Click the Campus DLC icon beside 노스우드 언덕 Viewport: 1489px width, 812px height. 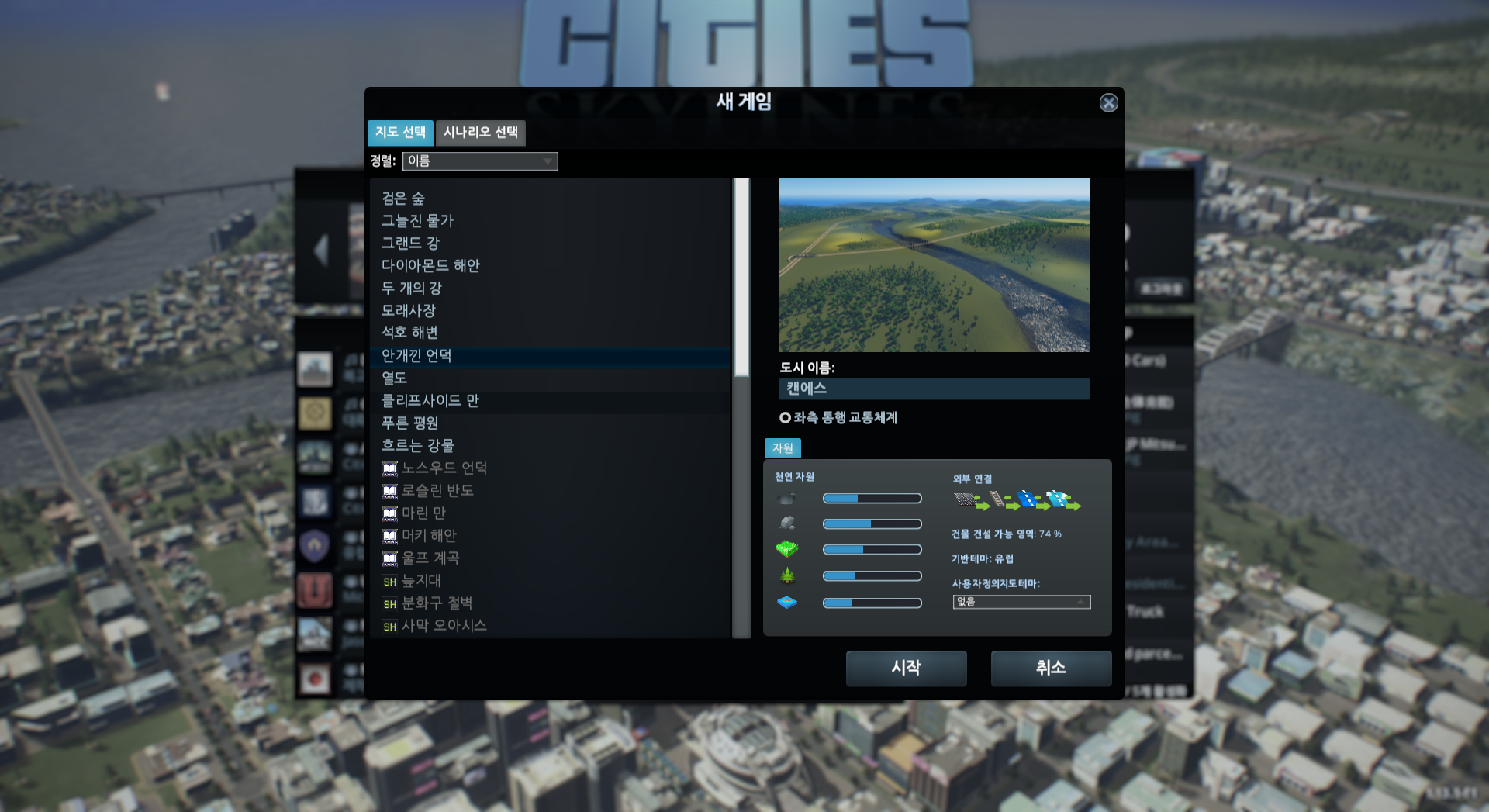[389, 468]
